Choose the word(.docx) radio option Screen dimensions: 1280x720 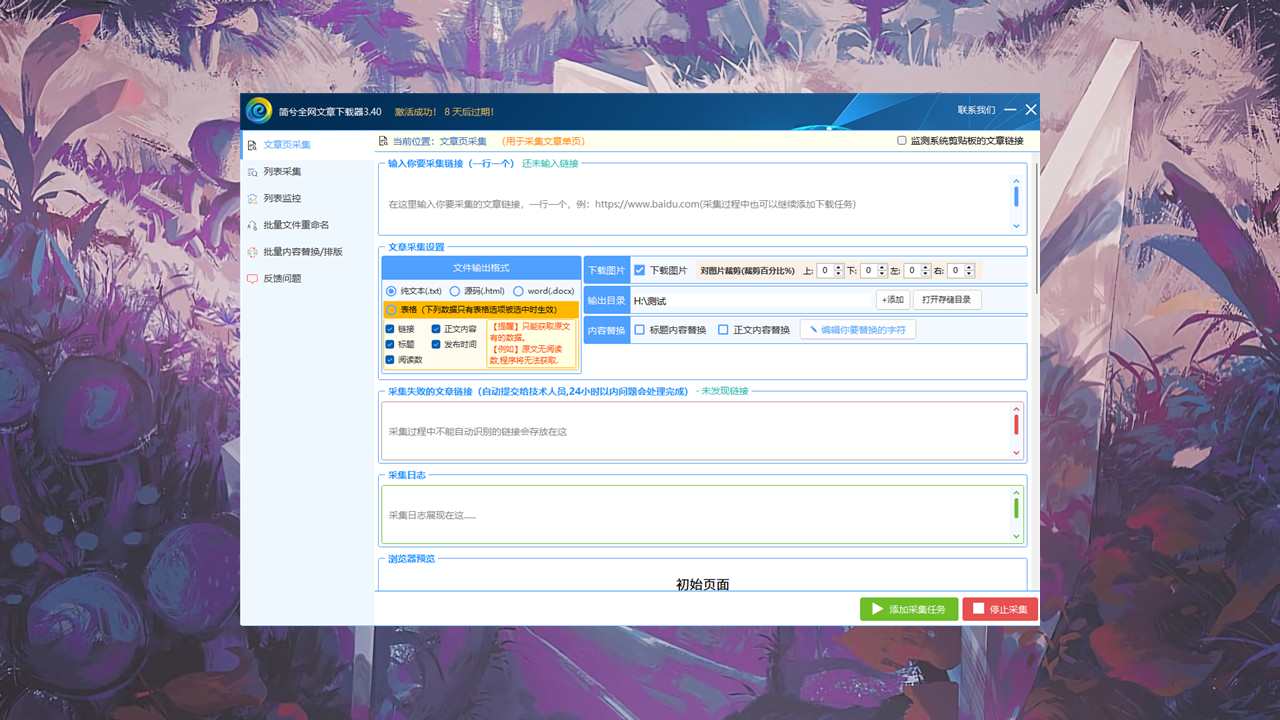518,291
